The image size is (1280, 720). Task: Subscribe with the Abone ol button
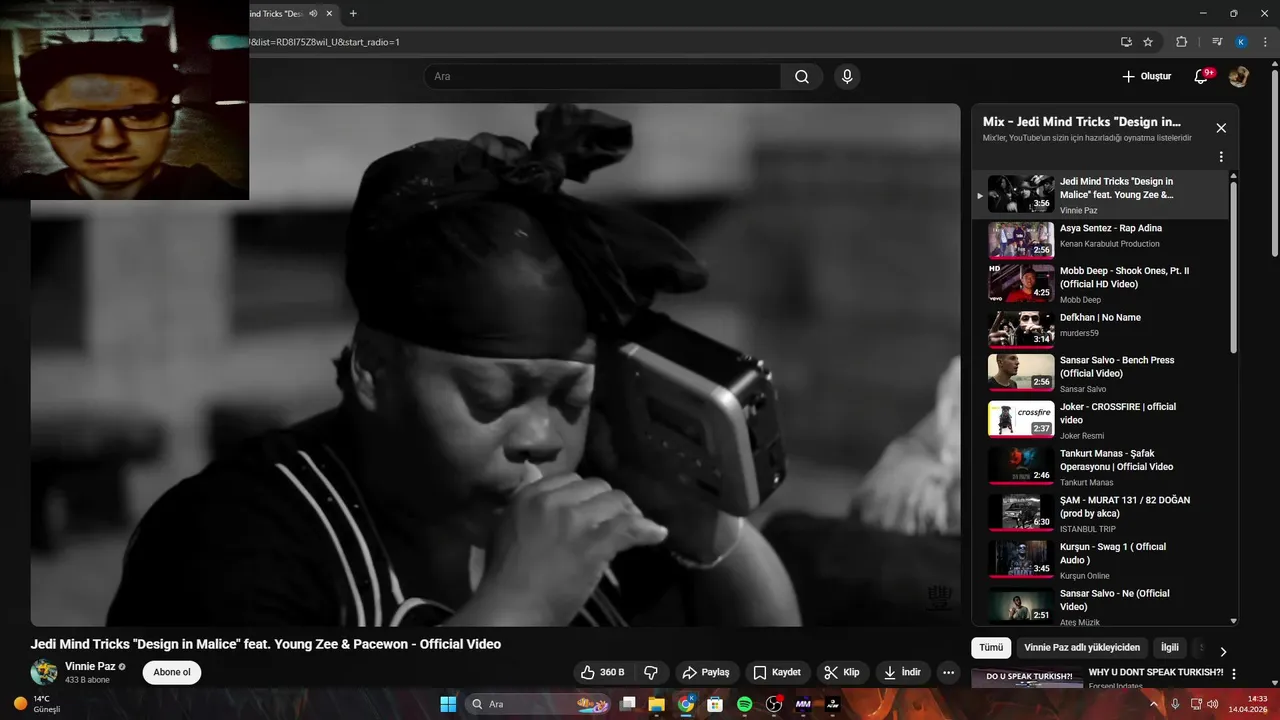point(172,673)
